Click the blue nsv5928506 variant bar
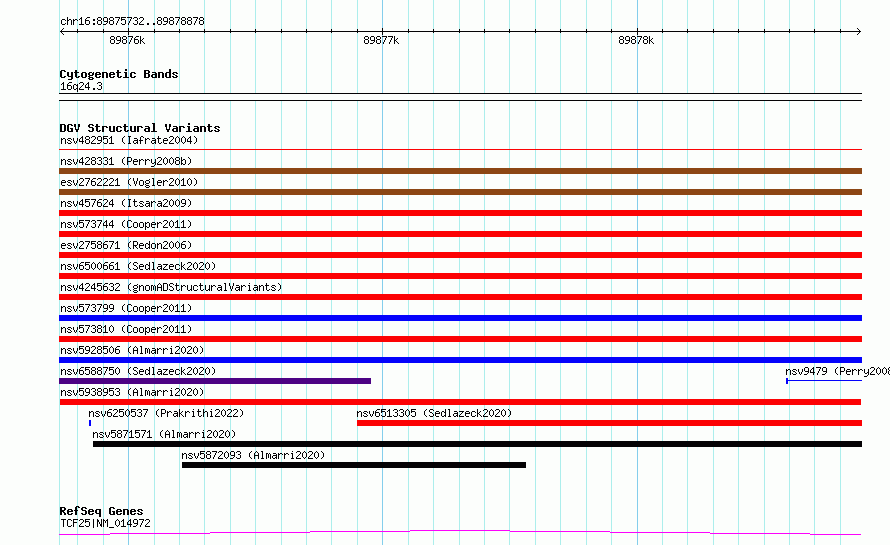The height and width of the screenshot is (545, 890). pos(460,360)
